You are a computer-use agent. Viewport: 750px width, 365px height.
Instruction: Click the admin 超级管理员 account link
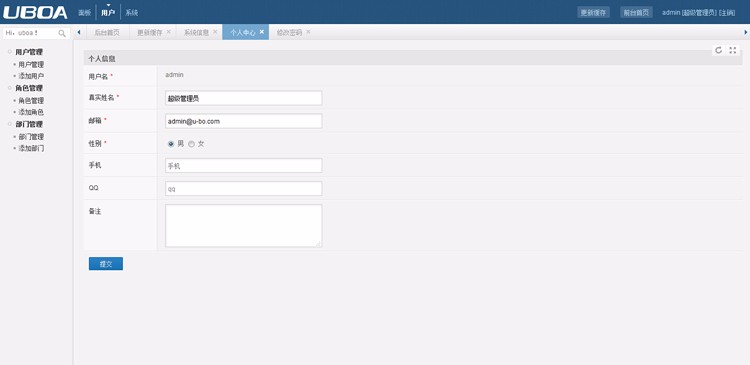pyautogui.click(x=689, y=13)
